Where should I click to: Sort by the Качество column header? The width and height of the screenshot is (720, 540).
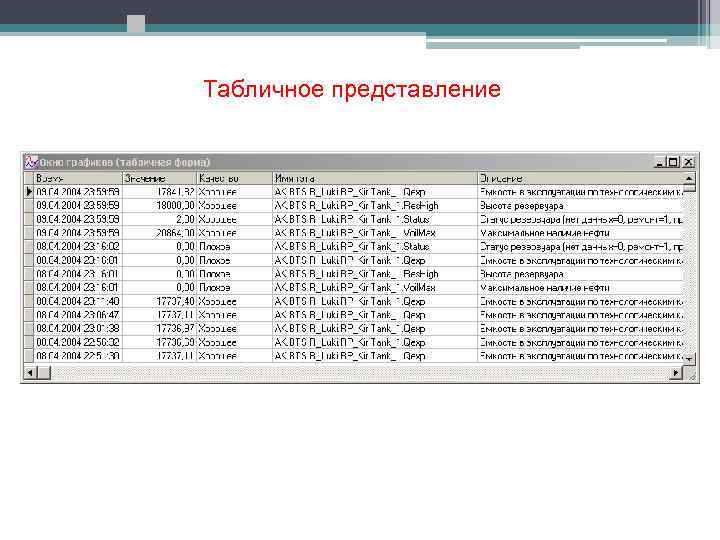[235, 178]
